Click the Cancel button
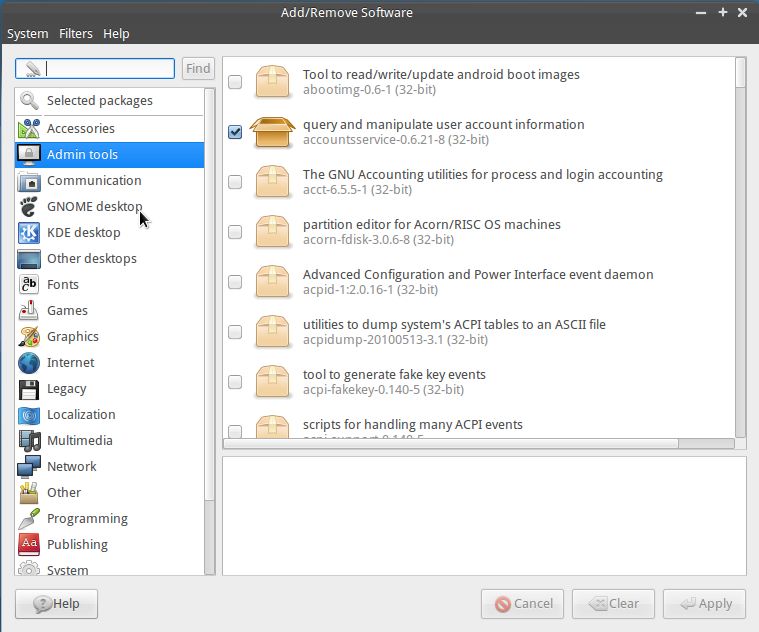Screen dimensions: 759x632 click(522, 603)
